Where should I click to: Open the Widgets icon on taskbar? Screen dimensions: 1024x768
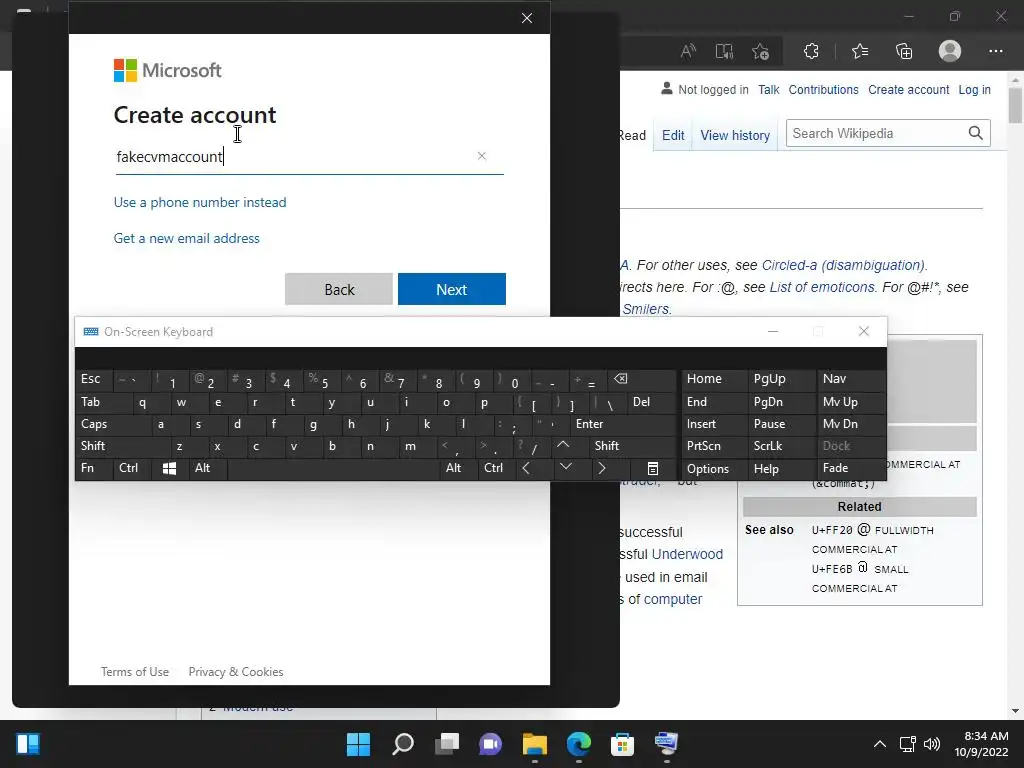coord(28,744)
